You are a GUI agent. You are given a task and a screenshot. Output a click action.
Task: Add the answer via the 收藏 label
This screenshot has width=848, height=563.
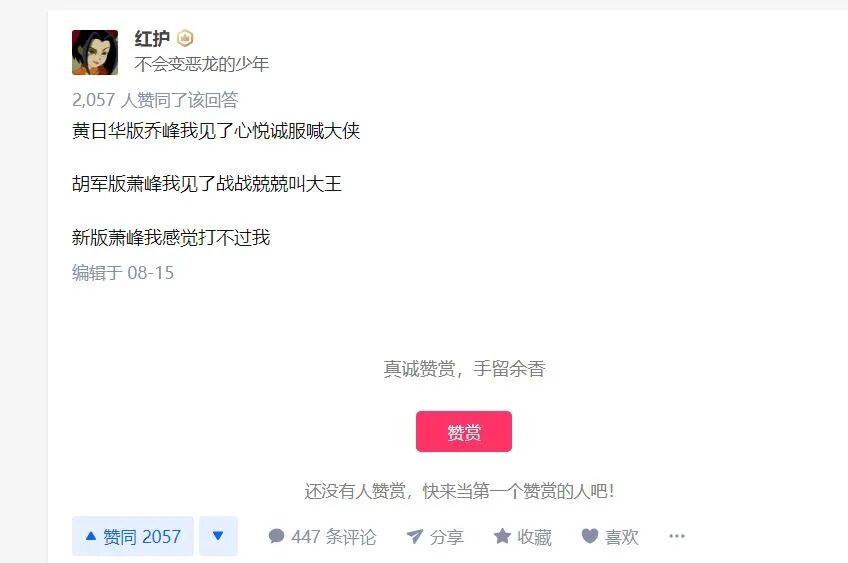point(534,537)
